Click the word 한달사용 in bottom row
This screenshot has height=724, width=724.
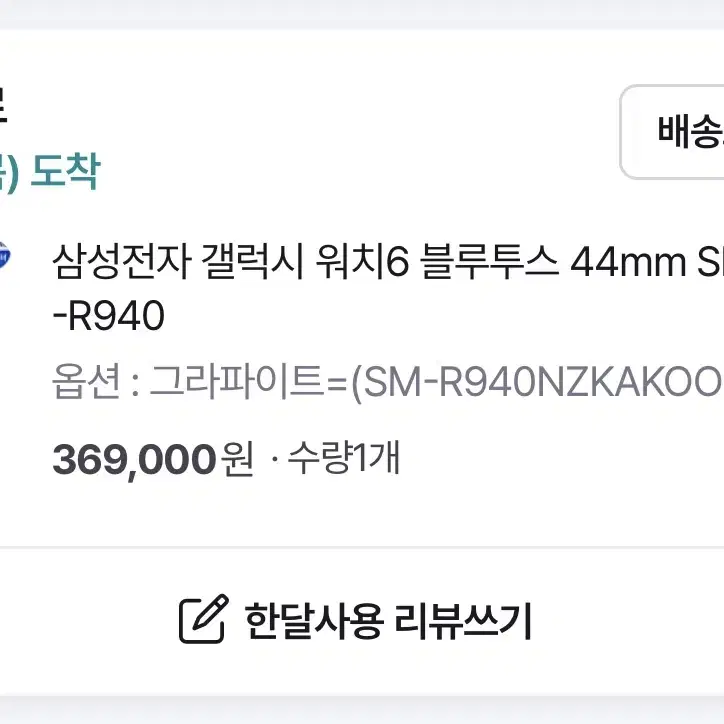[314, 621]
